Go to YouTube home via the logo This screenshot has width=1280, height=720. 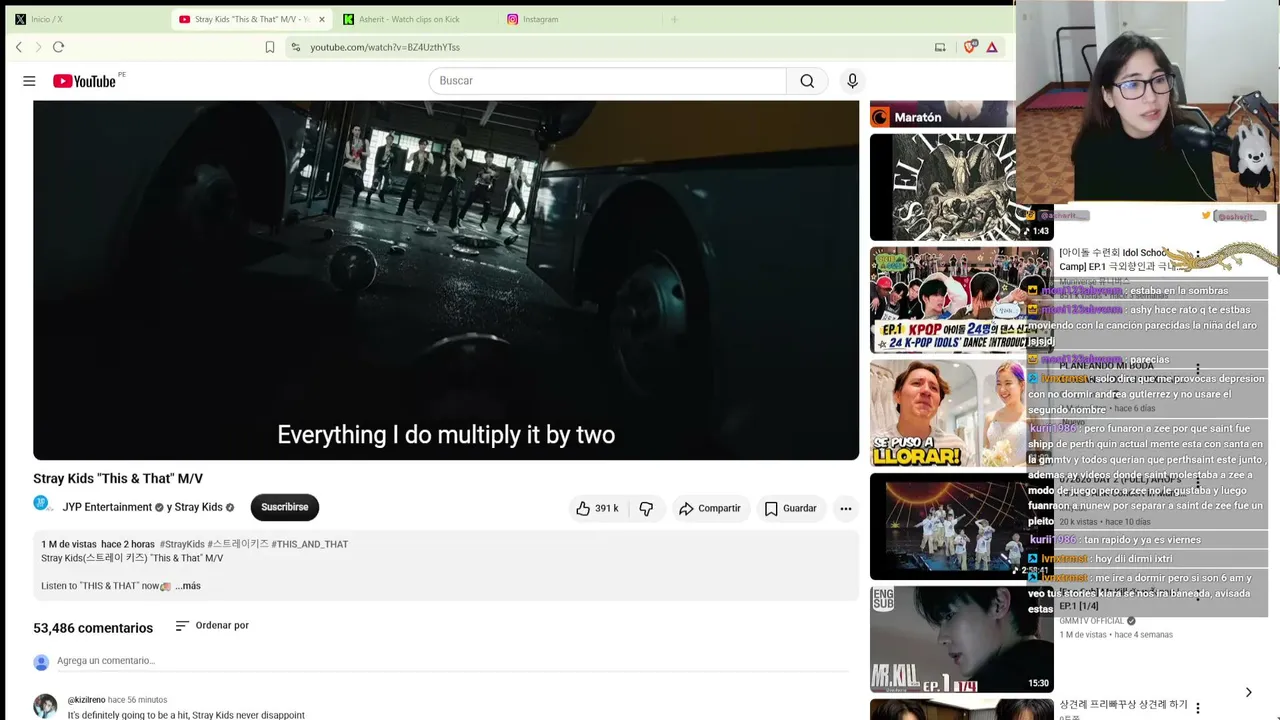(84, 81)
